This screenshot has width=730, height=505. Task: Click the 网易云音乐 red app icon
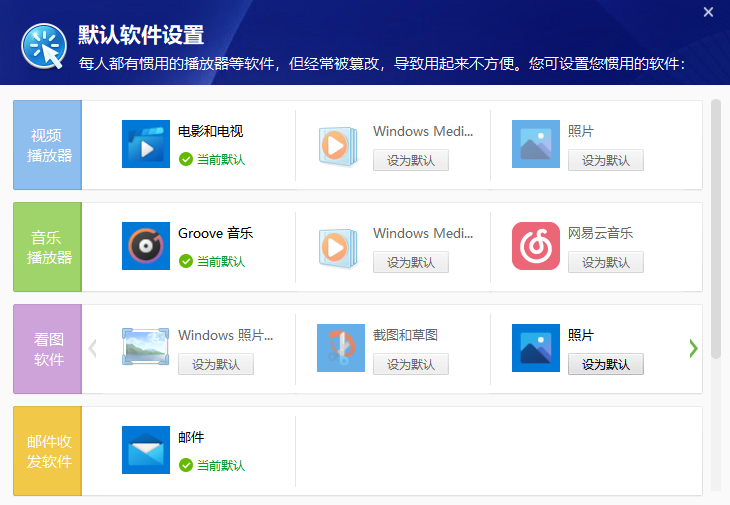coord(536,247)
